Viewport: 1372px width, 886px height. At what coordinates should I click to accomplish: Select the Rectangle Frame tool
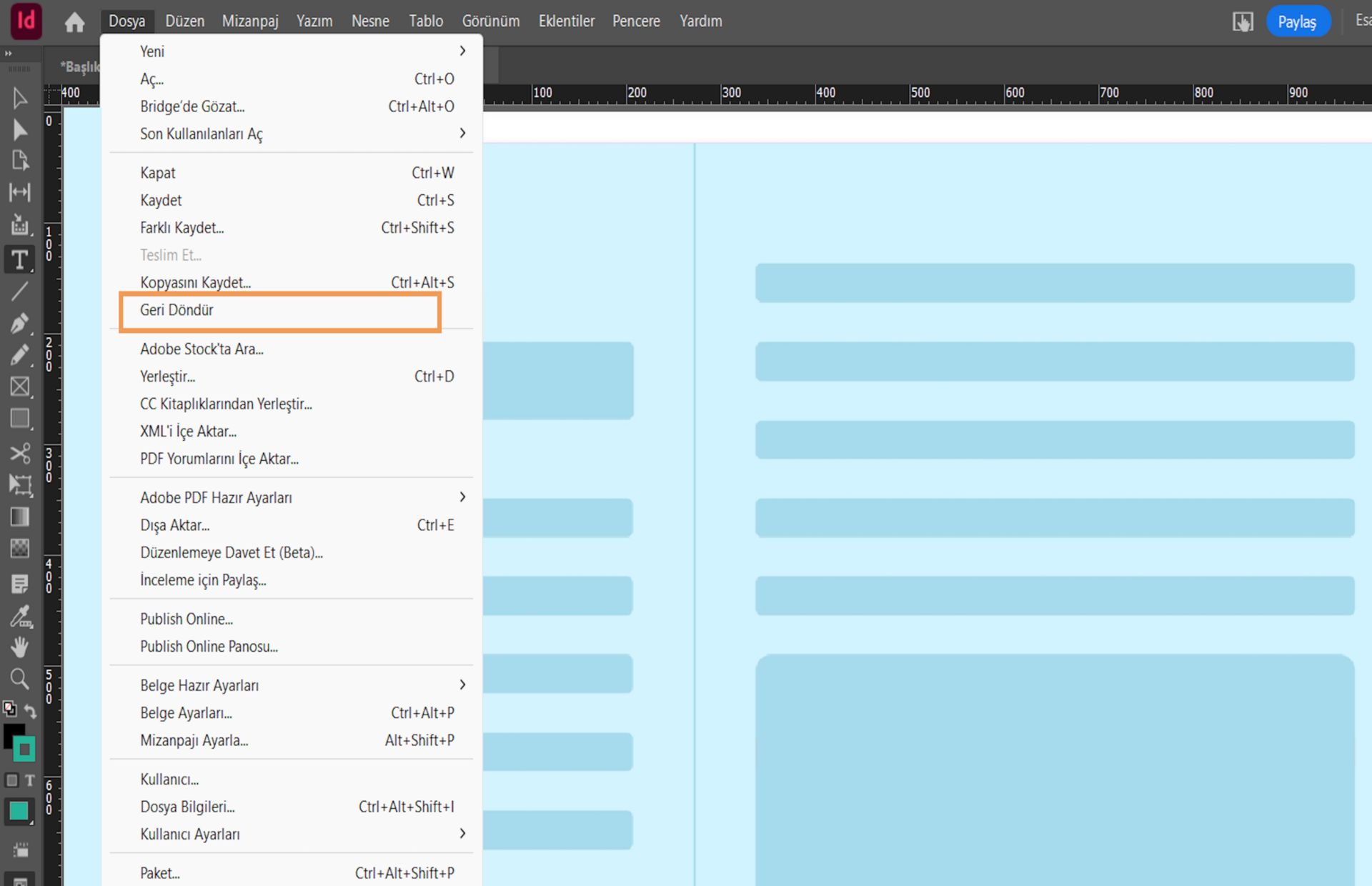point(19,387)
